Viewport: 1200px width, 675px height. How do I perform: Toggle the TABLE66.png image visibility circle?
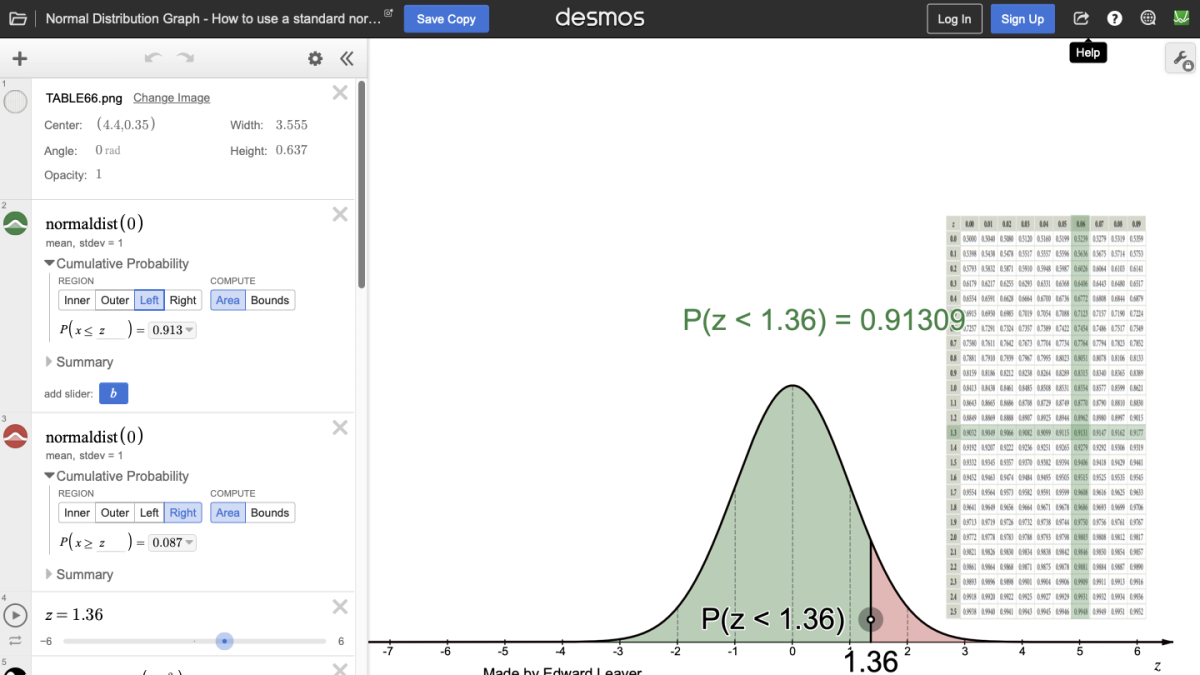[x=16, y=101]
